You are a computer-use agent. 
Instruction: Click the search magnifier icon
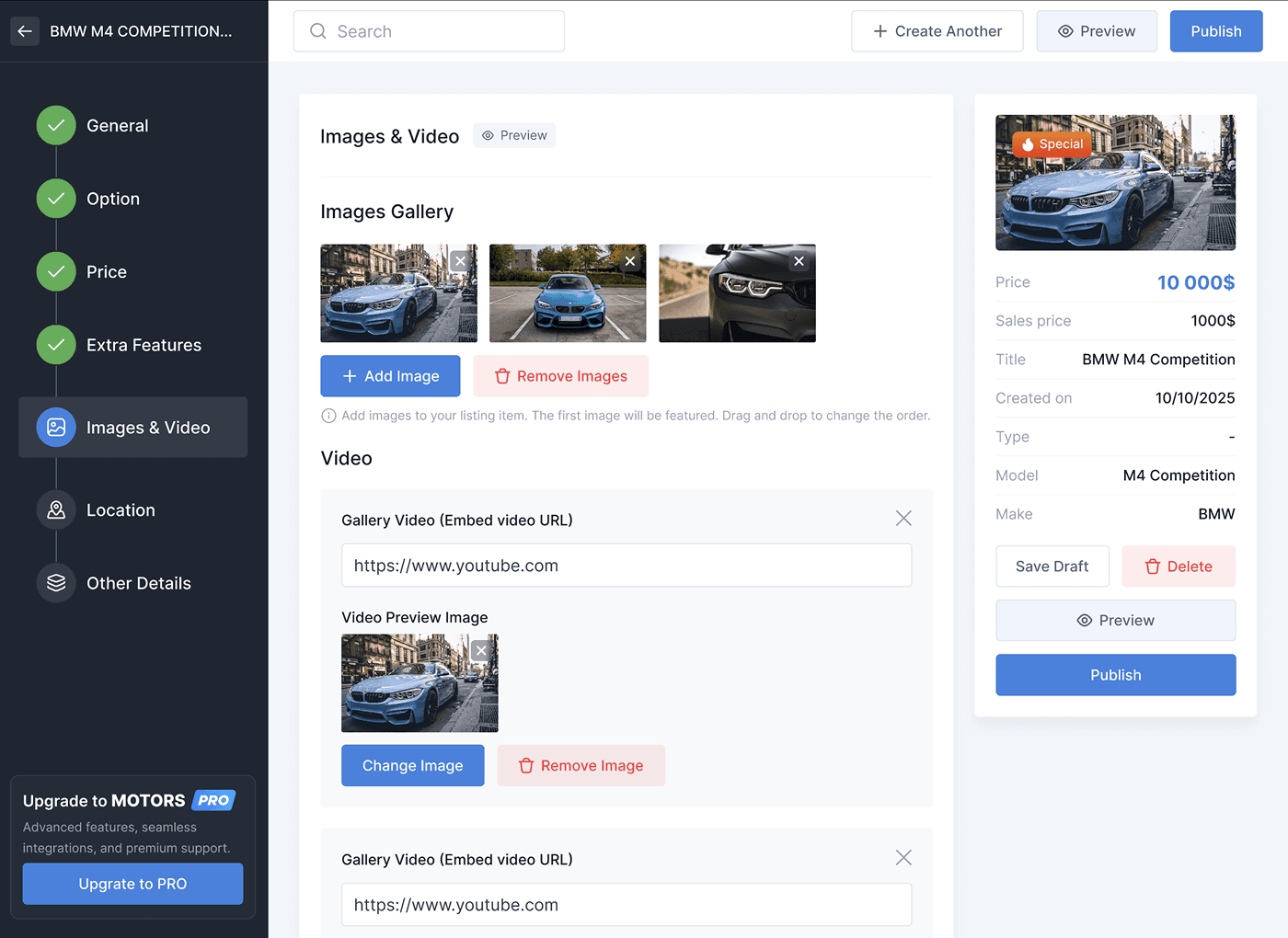(317, 30)
